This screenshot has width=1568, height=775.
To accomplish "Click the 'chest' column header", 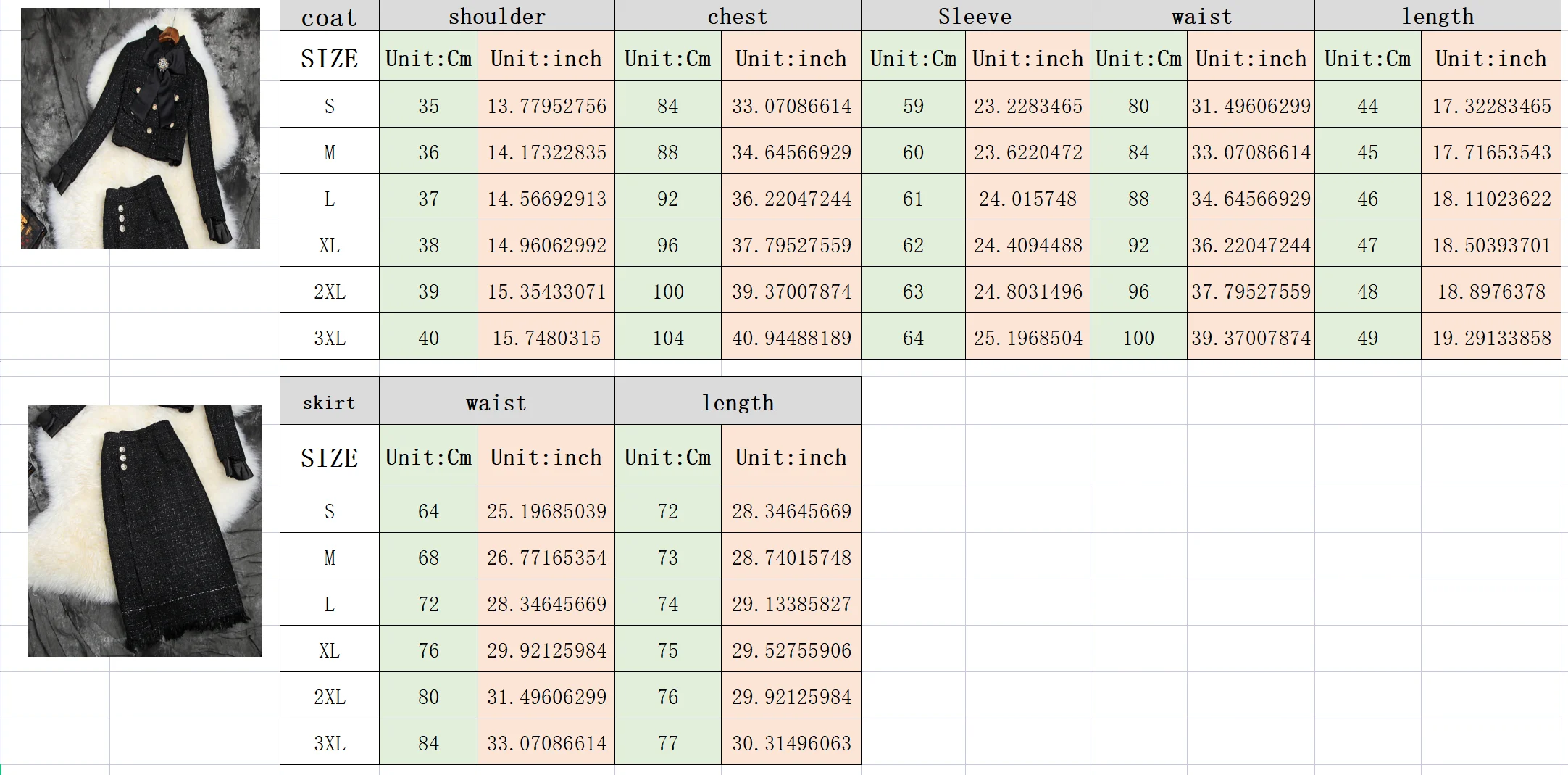I will (738, 16).
